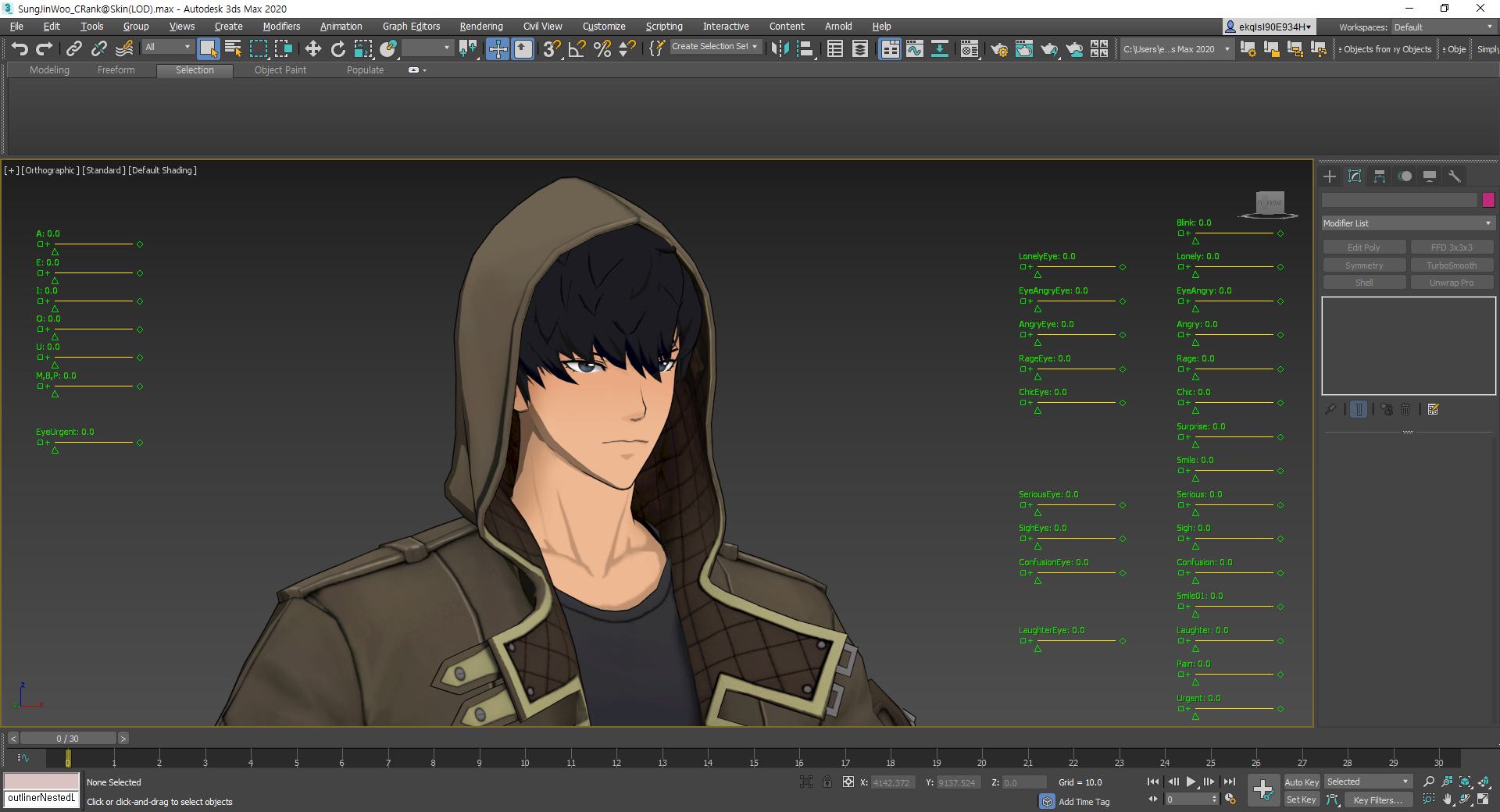Viewport: 1500px width, 812px height.
Task: Switch to the Freeform ribbon tab
Action: (116, 70)
